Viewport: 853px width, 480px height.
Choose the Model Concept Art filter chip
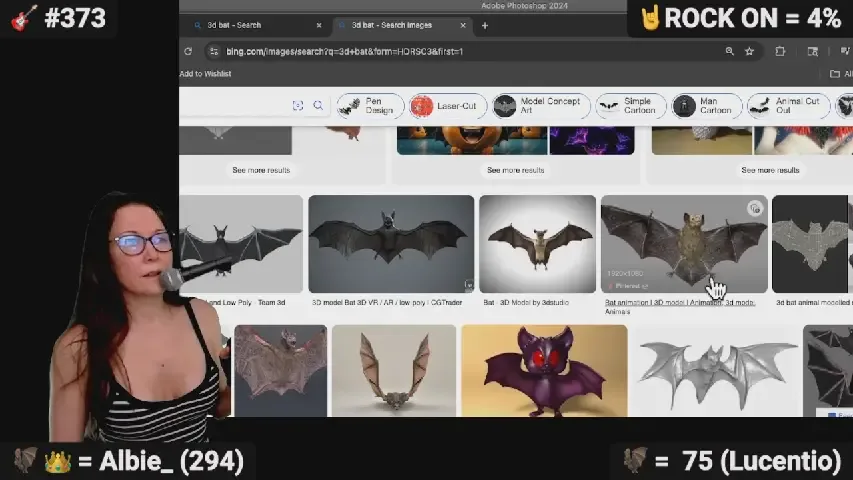tap(538, 106)
